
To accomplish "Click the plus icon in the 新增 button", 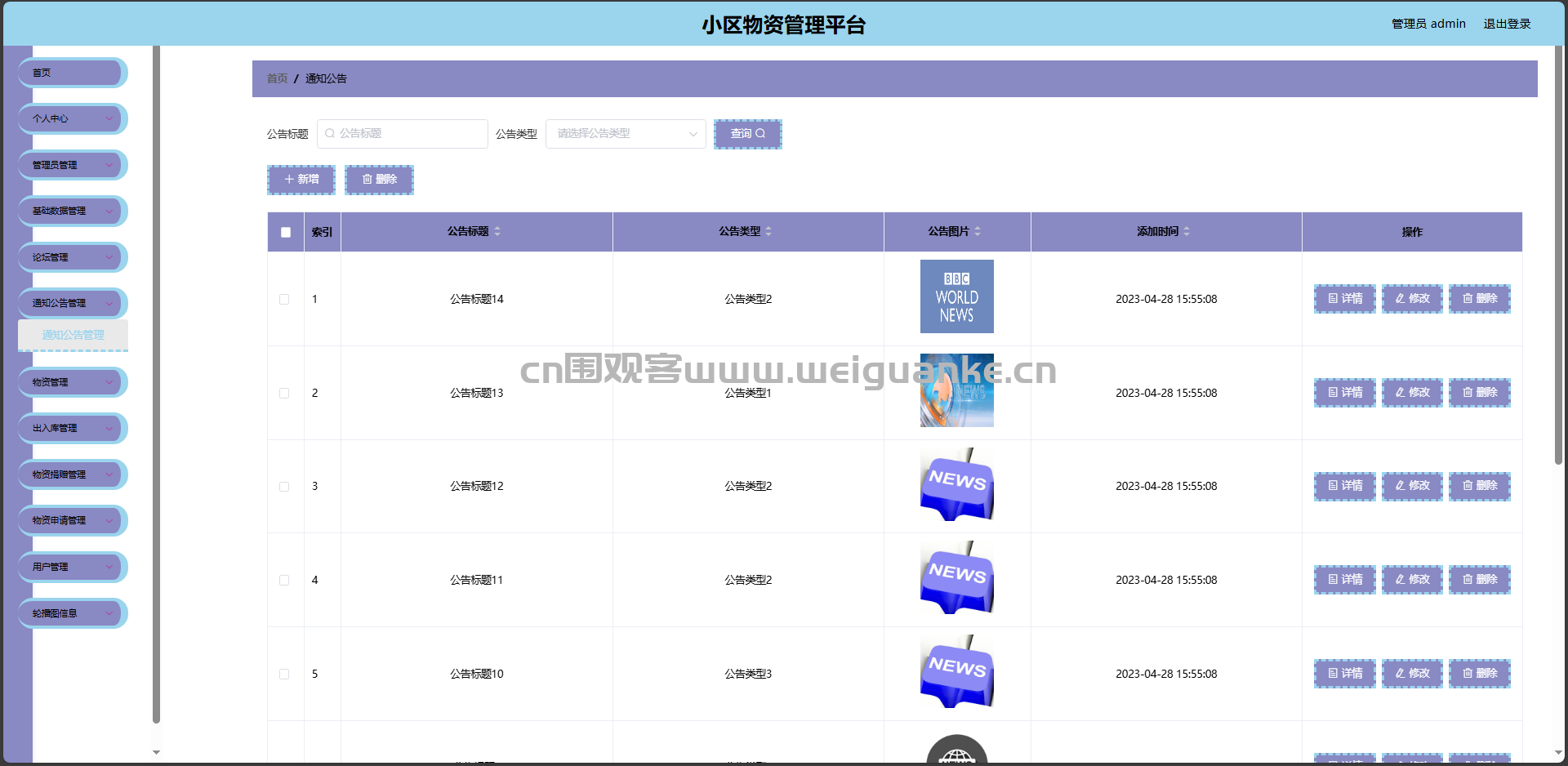I will pos(289,180).
